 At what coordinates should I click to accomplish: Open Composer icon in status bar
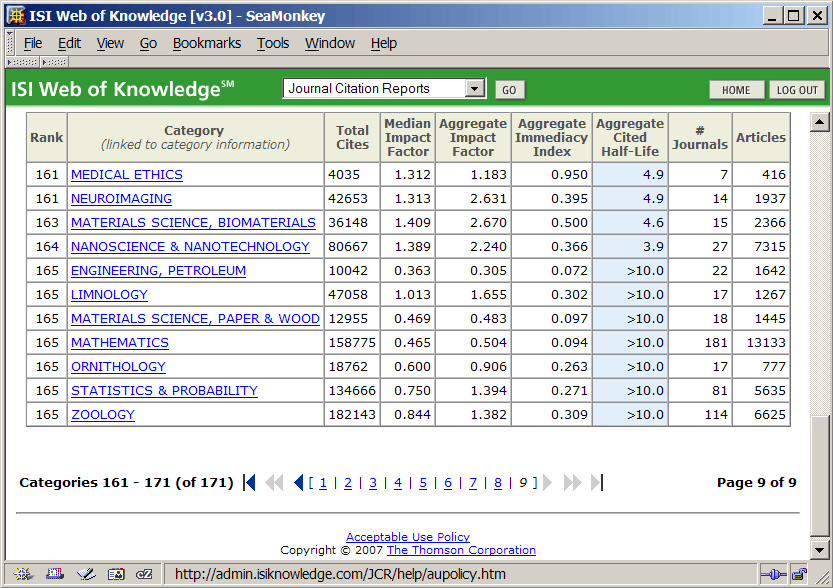[86, 574]
